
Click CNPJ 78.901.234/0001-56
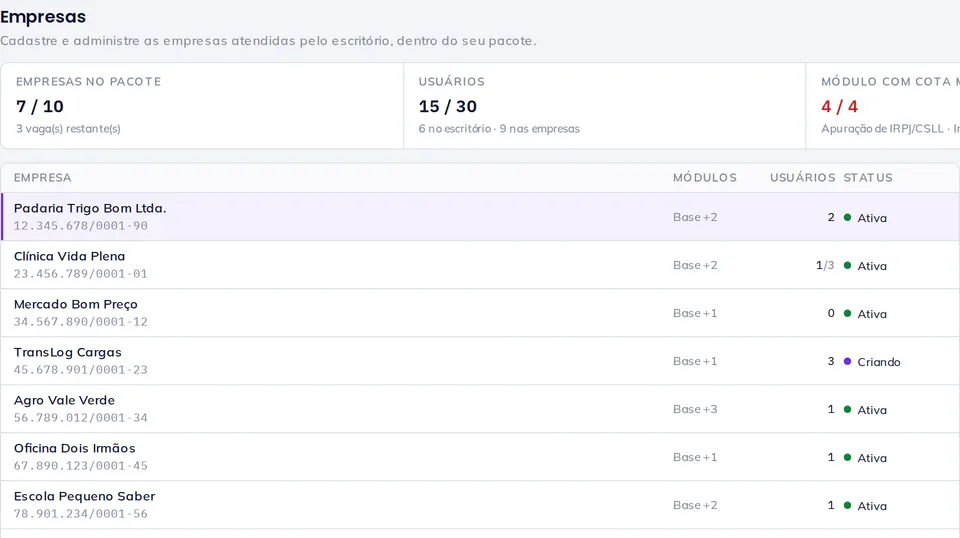(x=81, y=514)
